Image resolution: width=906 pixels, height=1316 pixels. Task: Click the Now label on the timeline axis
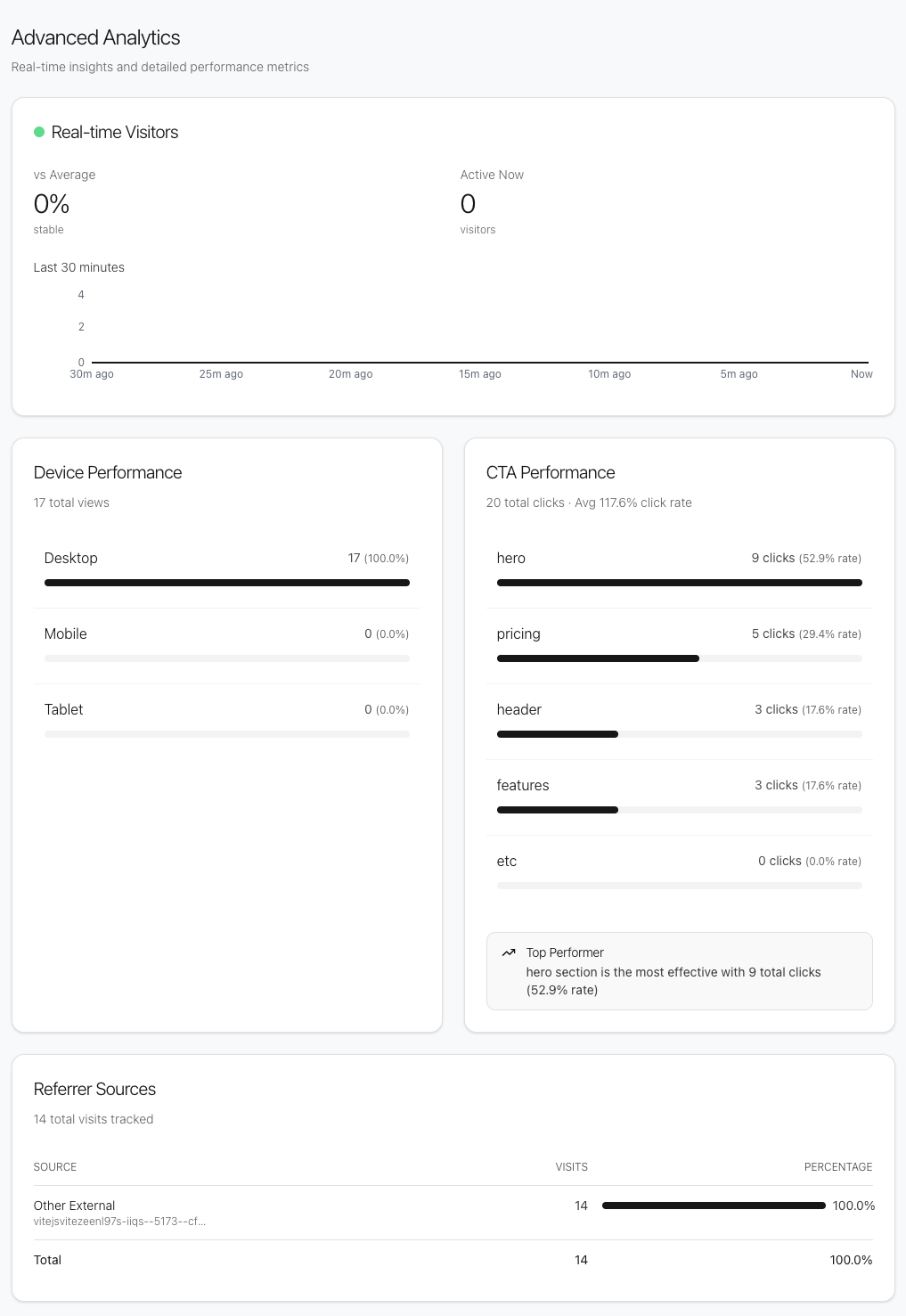point(861,374)
